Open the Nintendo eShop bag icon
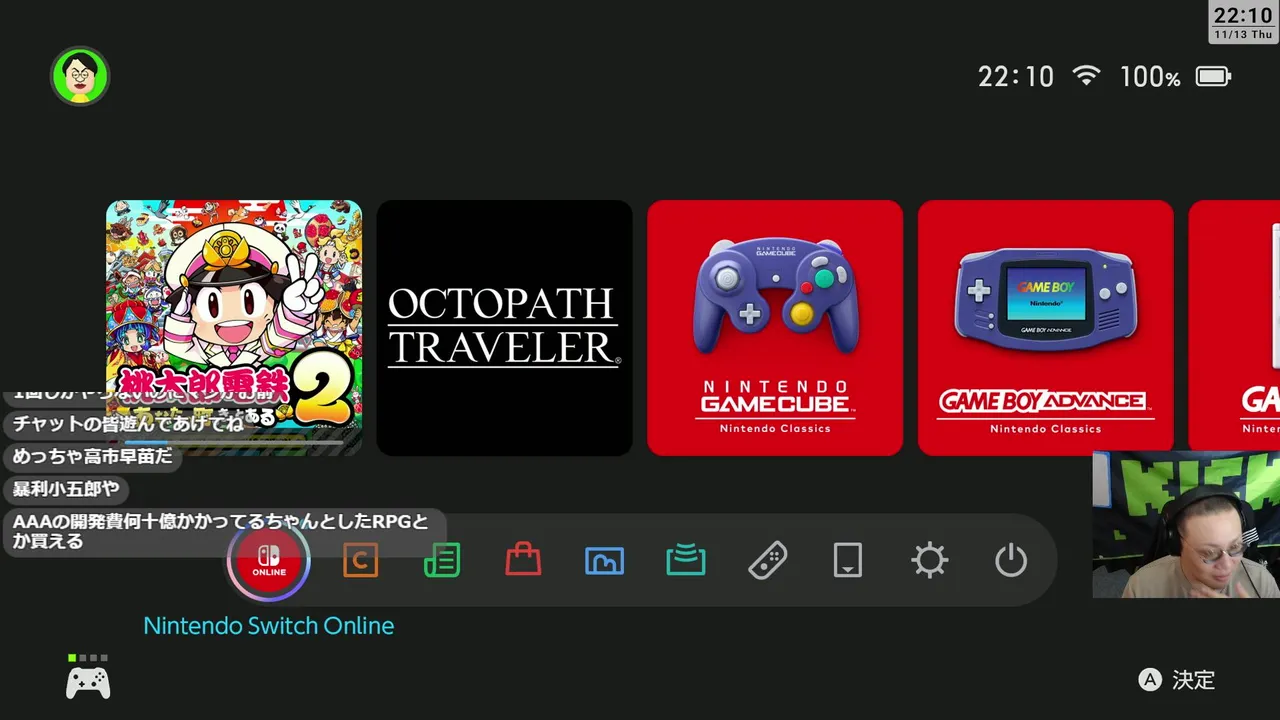Viewport: 1280px width, 720px height. (x=523, y=560)
